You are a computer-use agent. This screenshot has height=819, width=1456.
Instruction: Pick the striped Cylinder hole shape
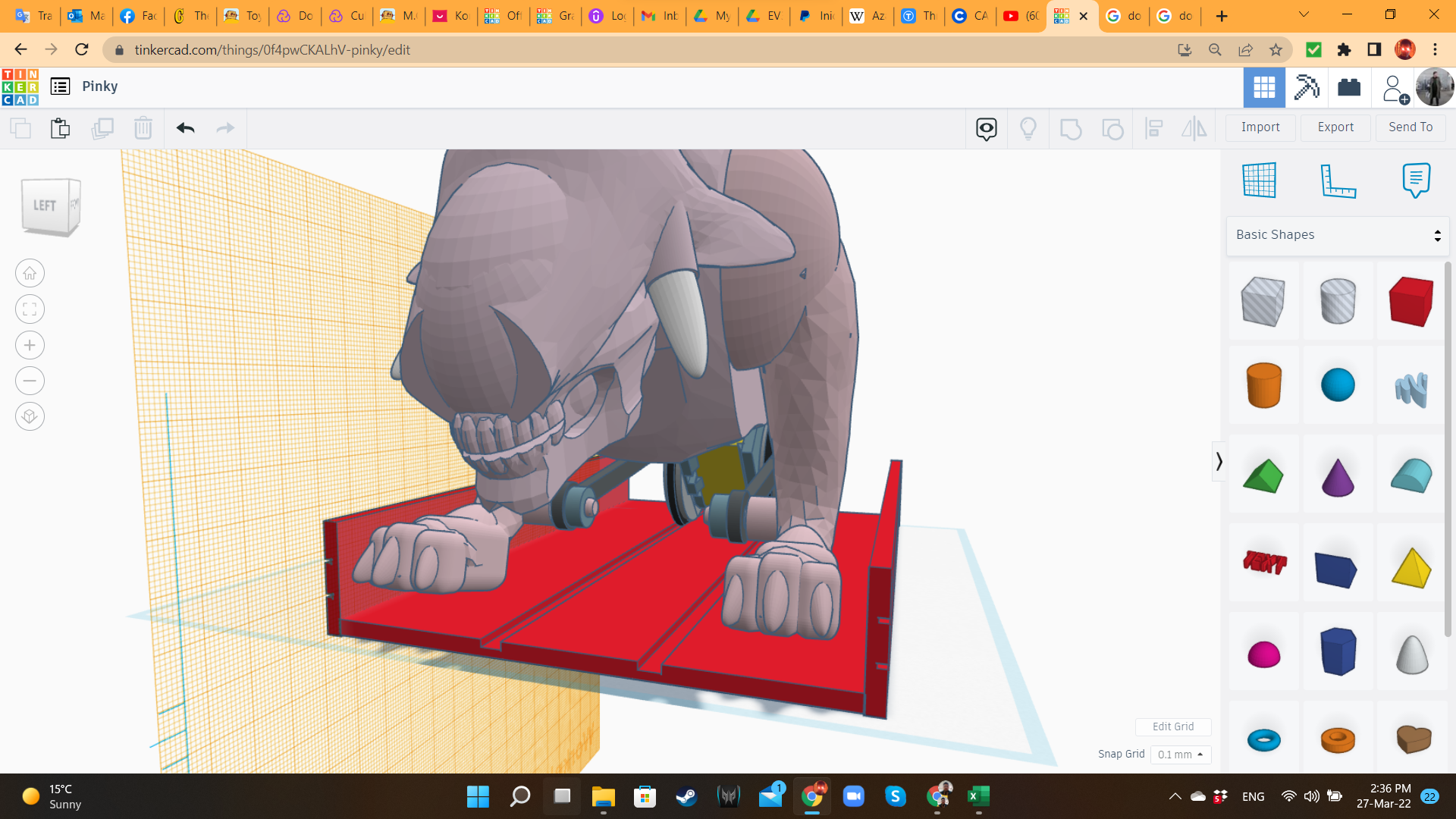point(1338,301)
